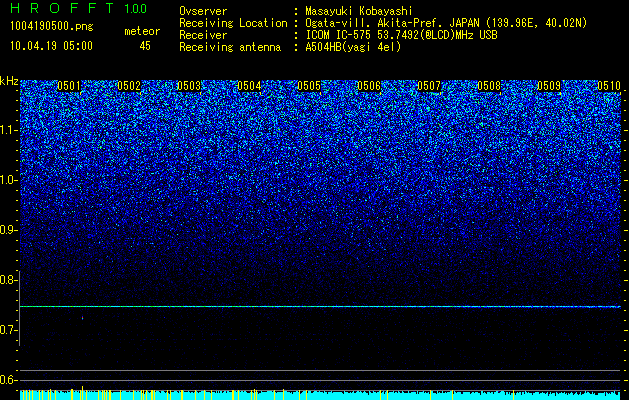The image size is (629, 400).
Task: Click the Ovserver label
Action: 203,11
